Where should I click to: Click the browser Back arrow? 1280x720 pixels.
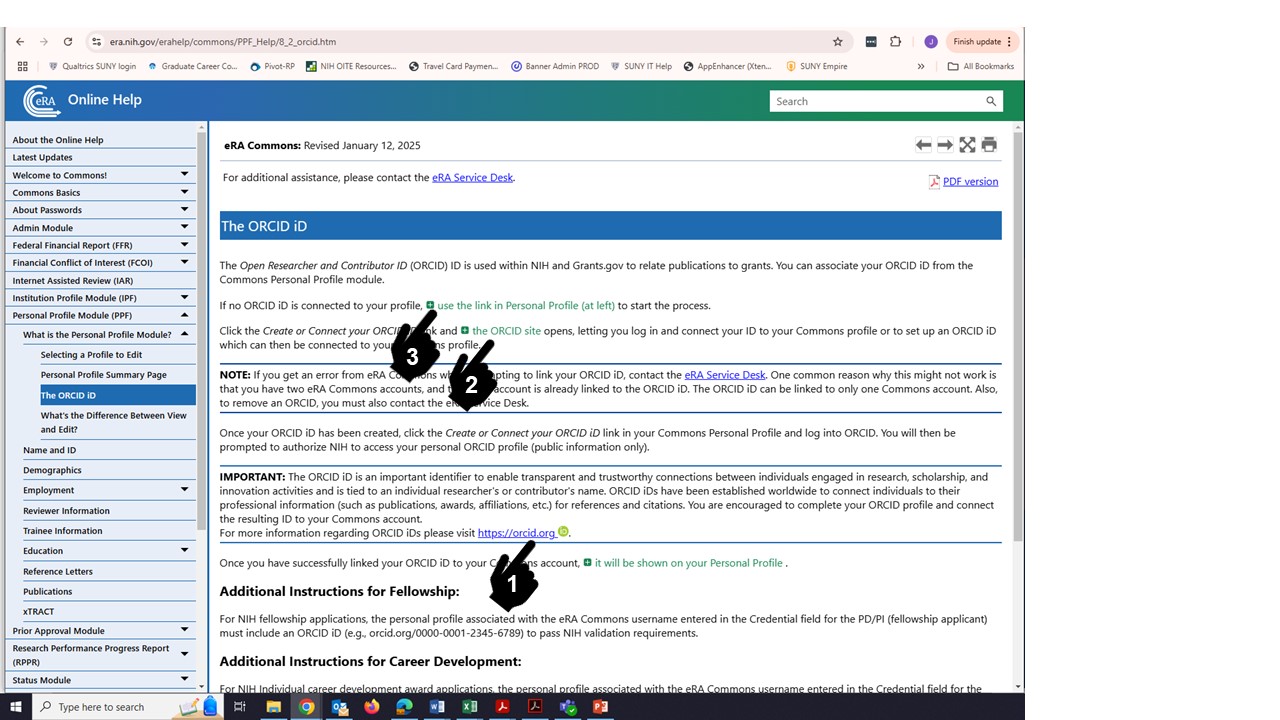click(x=20, y=42)
